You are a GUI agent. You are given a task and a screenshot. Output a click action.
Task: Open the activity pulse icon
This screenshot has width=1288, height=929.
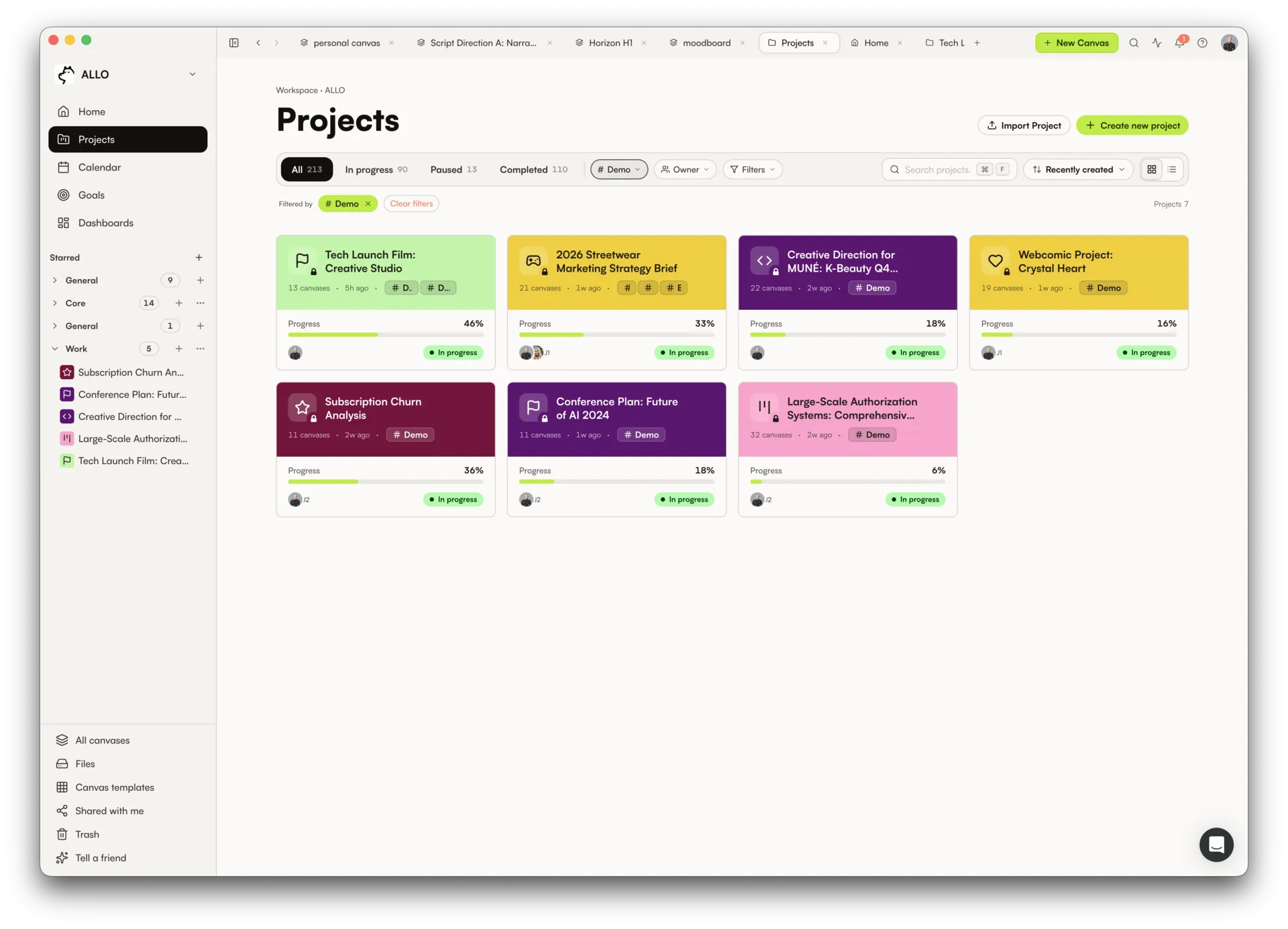point(1157,43)
